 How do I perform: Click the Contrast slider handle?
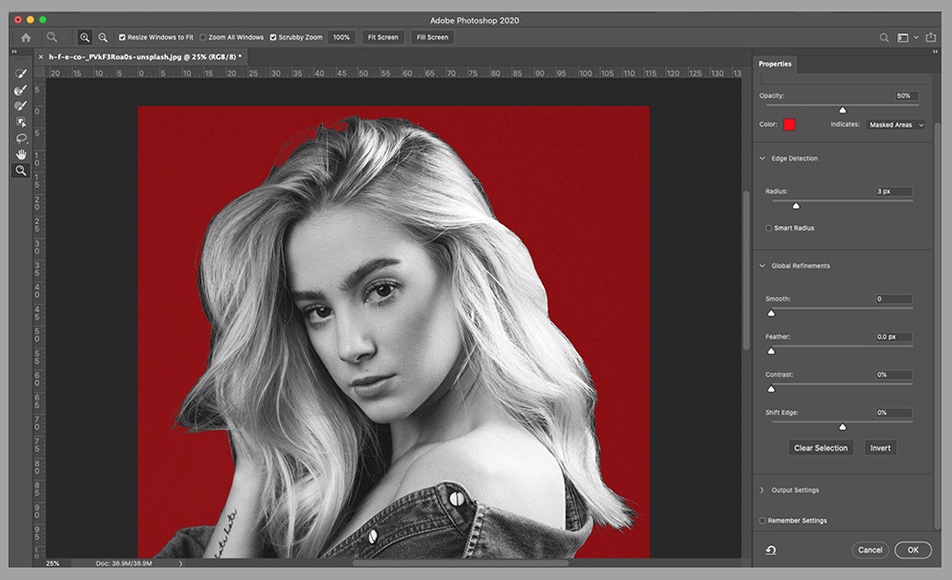771,389
